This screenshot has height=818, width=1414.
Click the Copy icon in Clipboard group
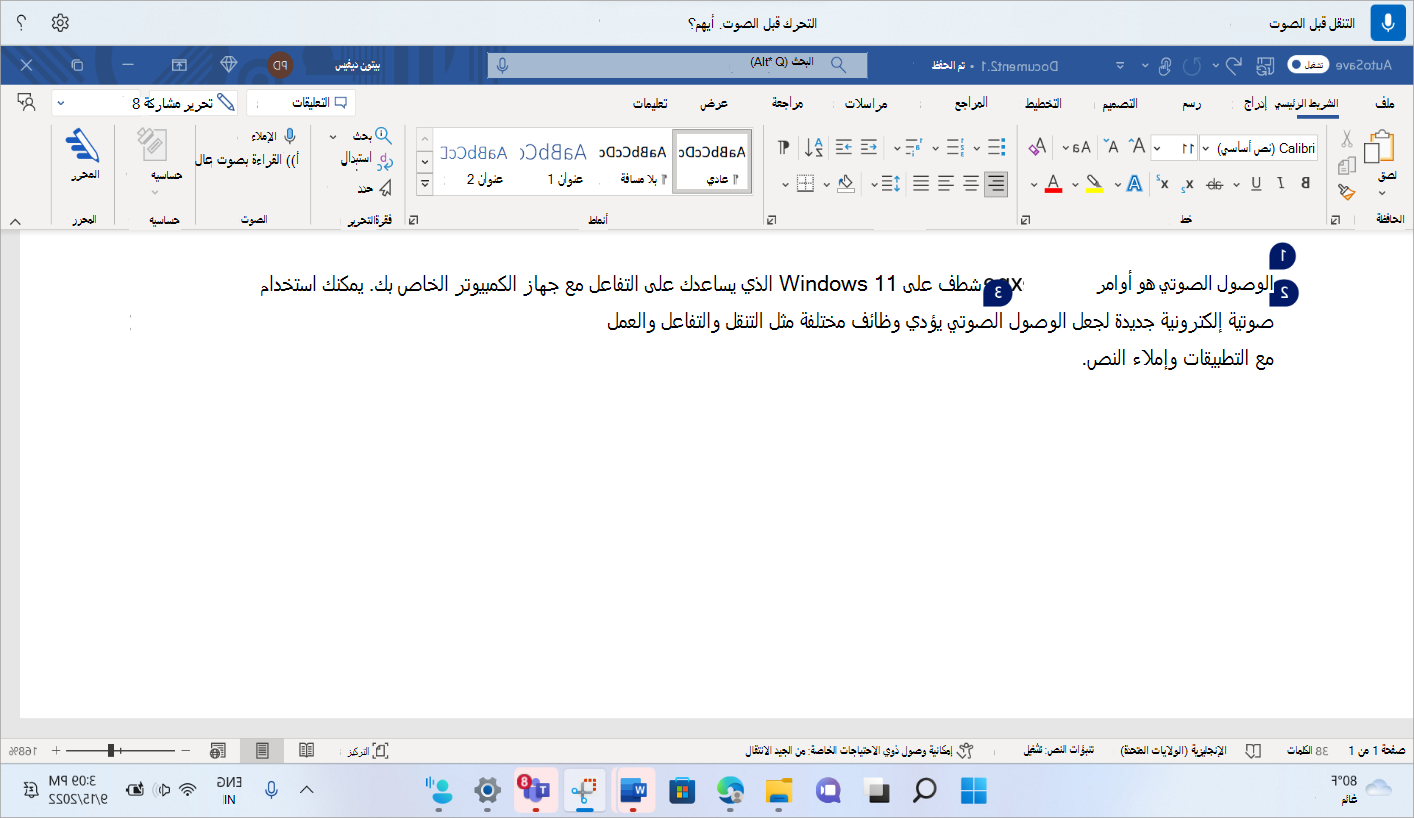pyautogui.click(x=1347, y=166)
